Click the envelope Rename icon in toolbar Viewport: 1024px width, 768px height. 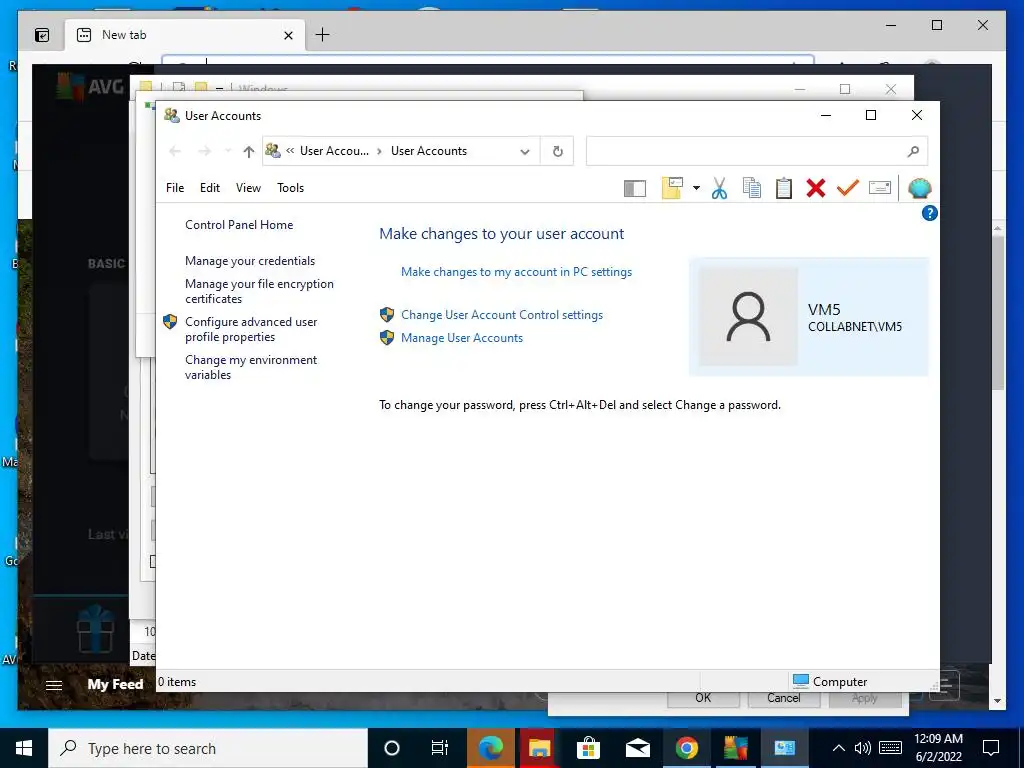tap(880, 188)
